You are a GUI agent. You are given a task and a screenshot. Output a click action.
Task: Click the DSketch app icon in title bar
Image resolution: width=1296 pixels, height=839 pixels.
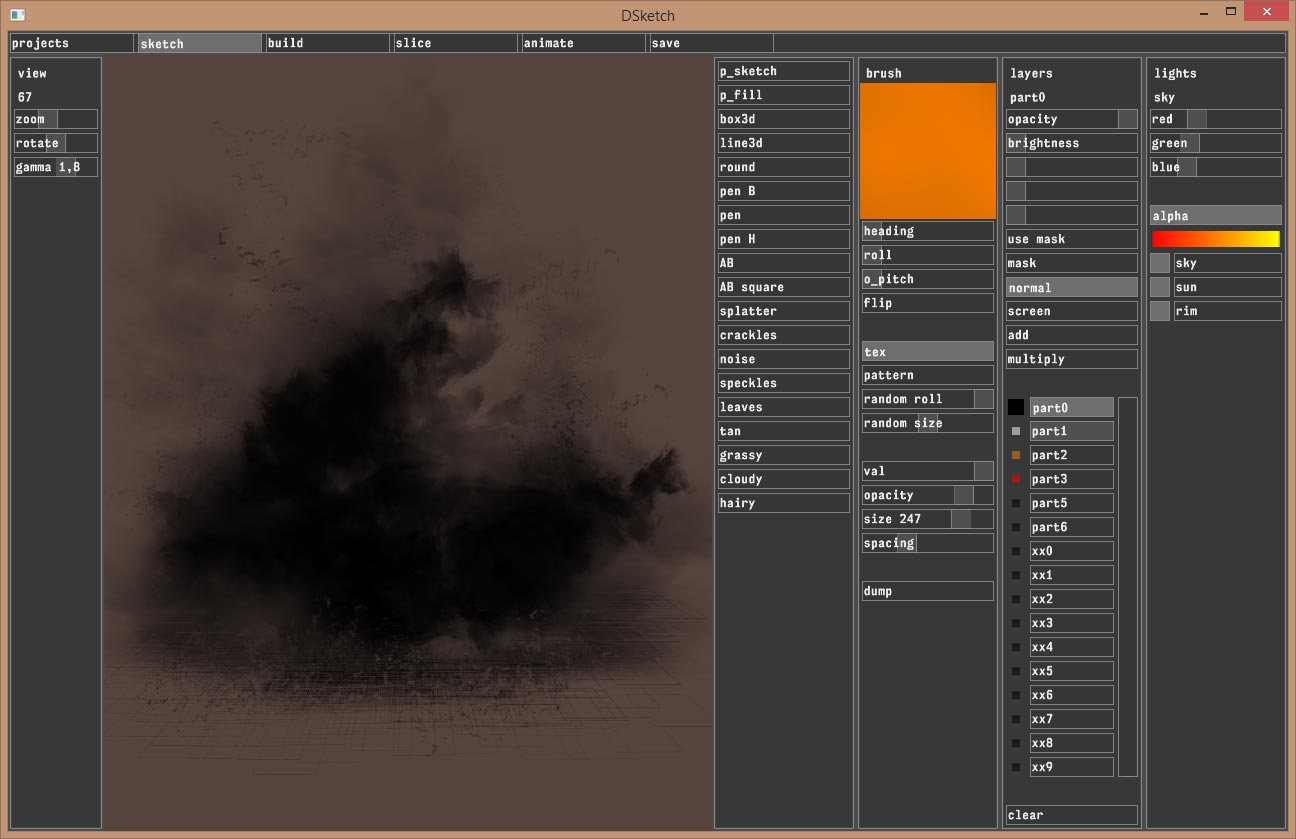tap(17, 14)
